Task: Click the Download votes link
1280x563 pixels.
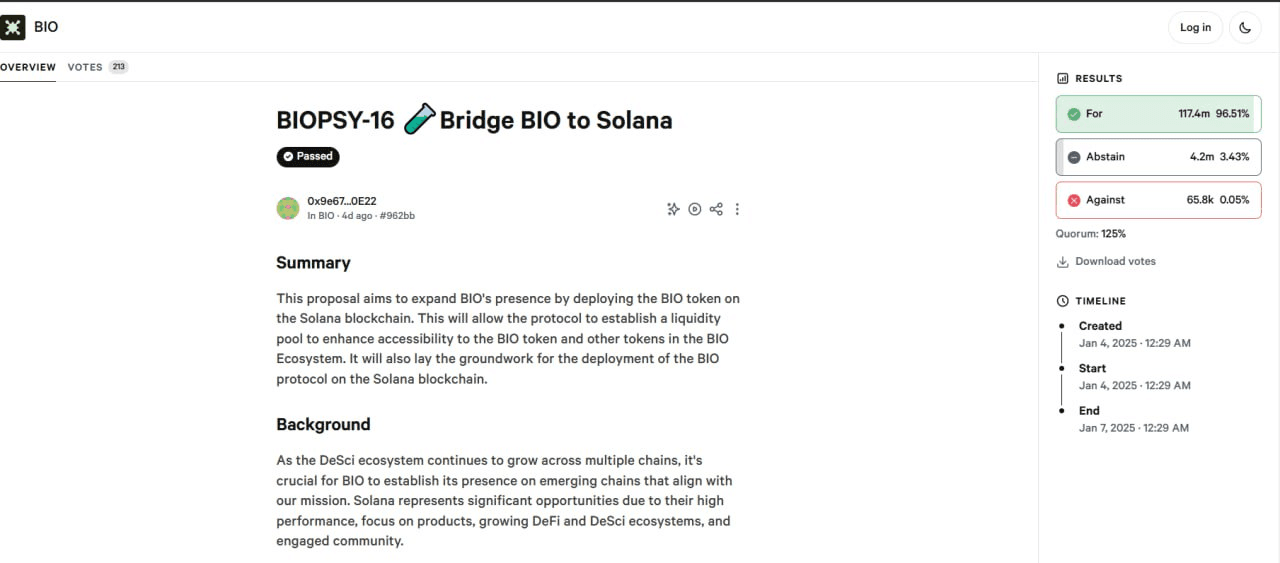Action: coord(1115,262)
